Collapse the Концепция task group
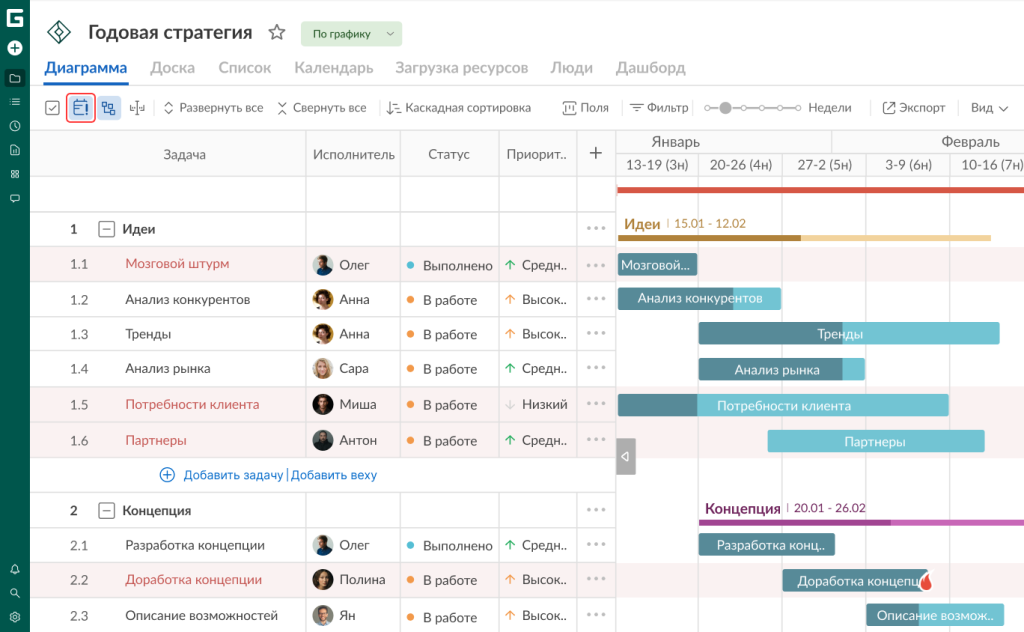 click(x=107, y=510)
